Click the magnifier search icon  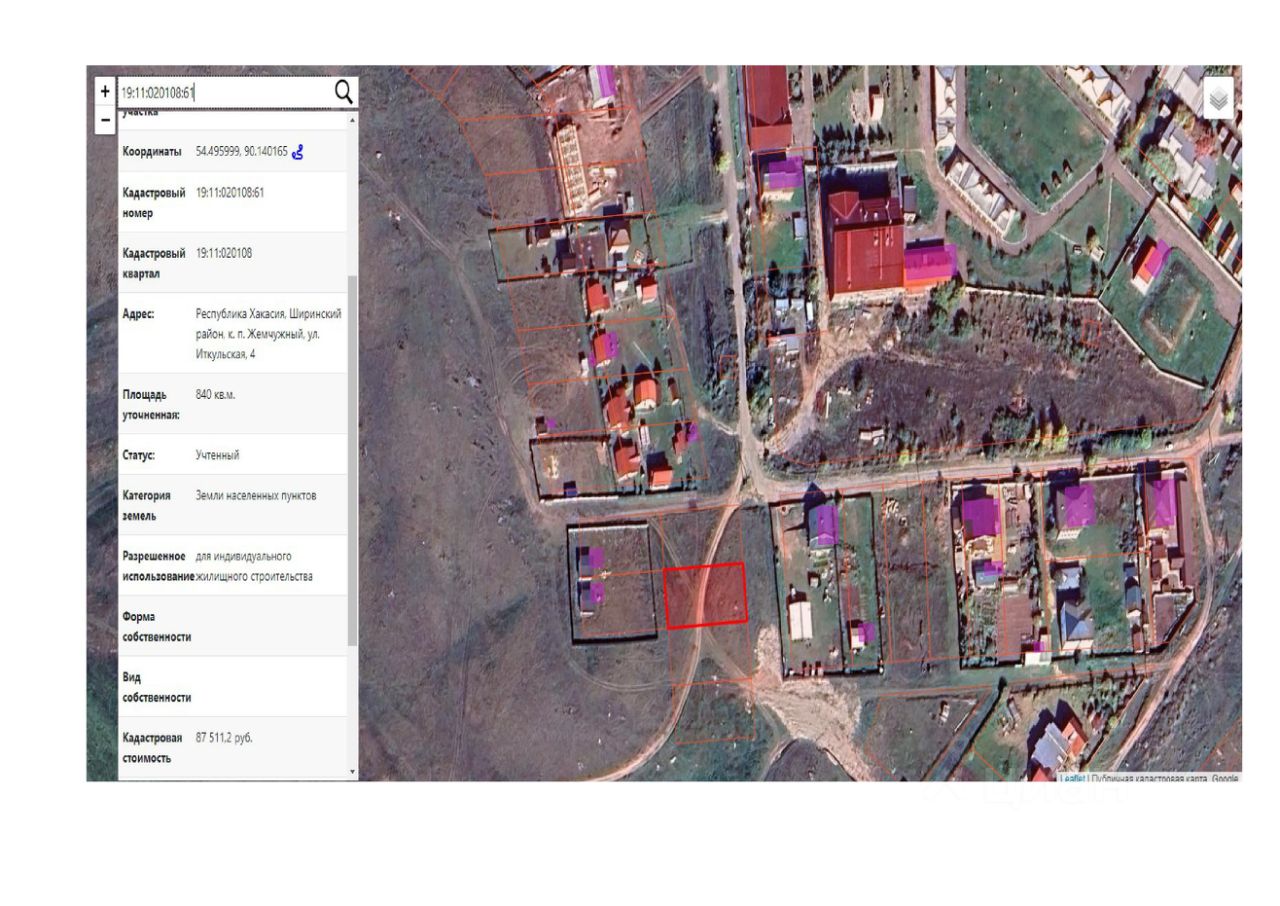(x=343, y=92)
